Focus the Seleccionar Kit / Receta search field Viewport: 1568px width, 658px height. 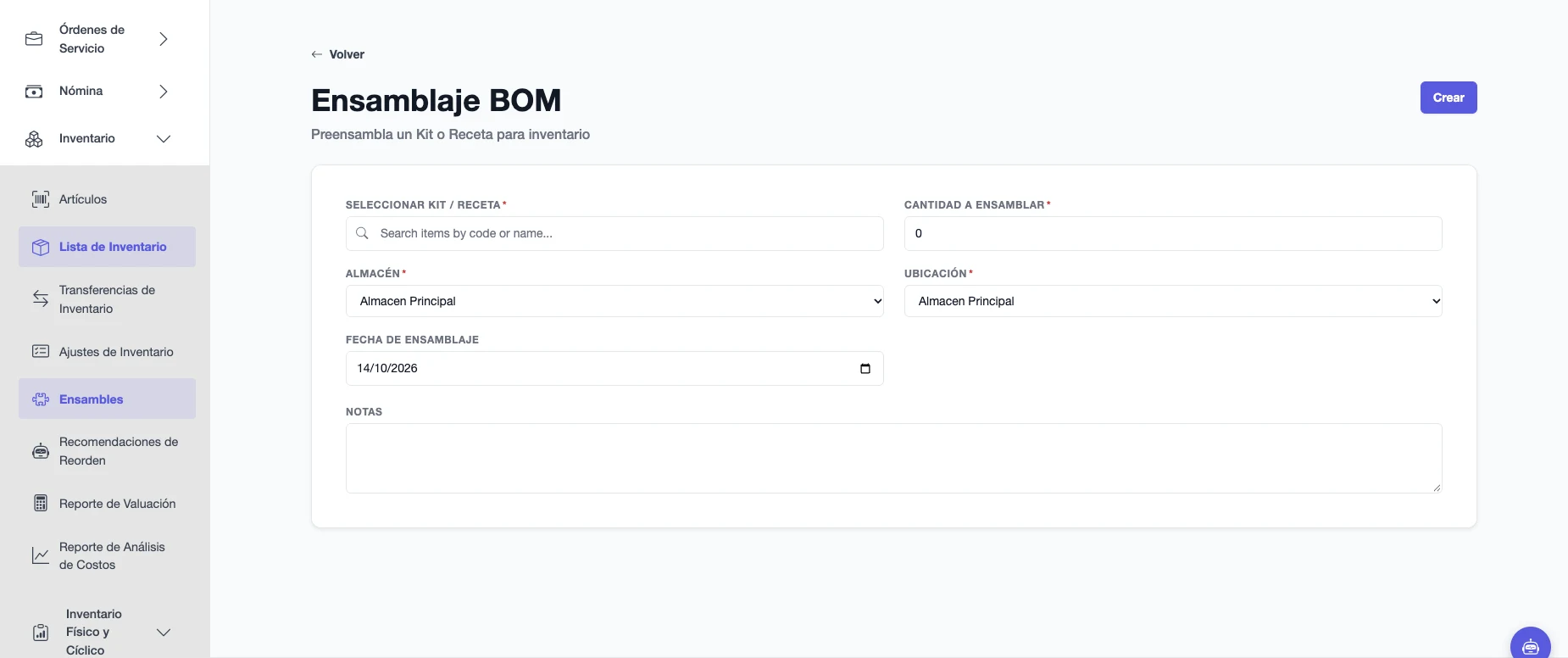(614, 233)
